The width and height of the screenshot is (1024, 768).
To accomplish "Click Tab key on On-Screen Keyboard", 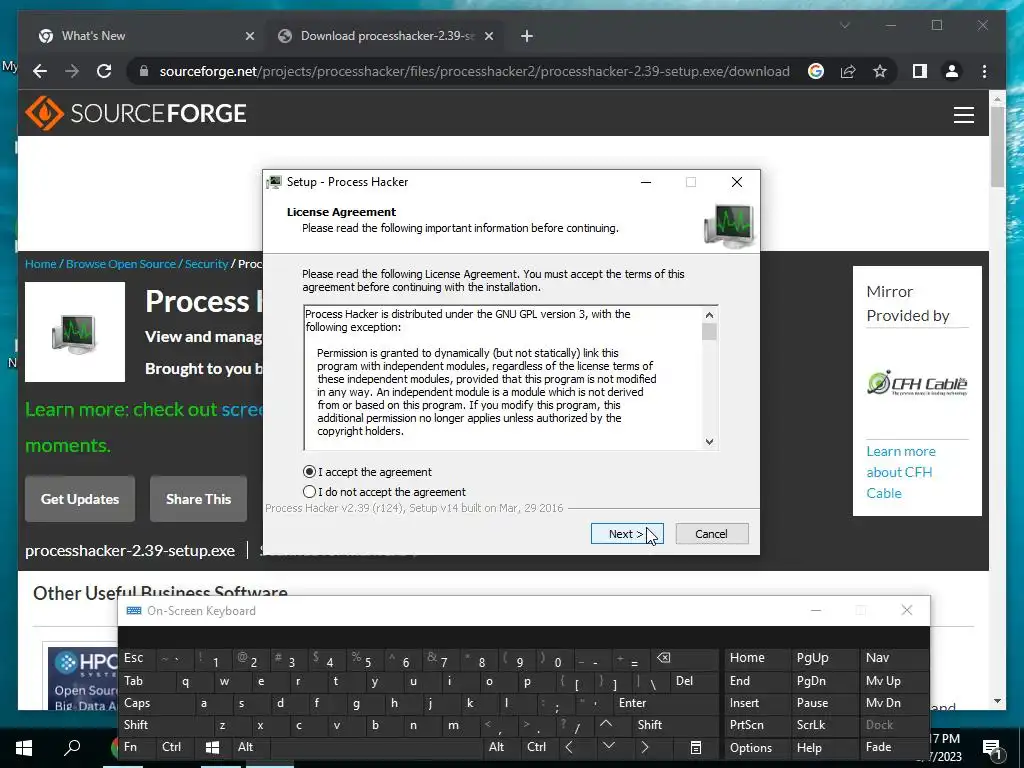I will click(147, 681).
